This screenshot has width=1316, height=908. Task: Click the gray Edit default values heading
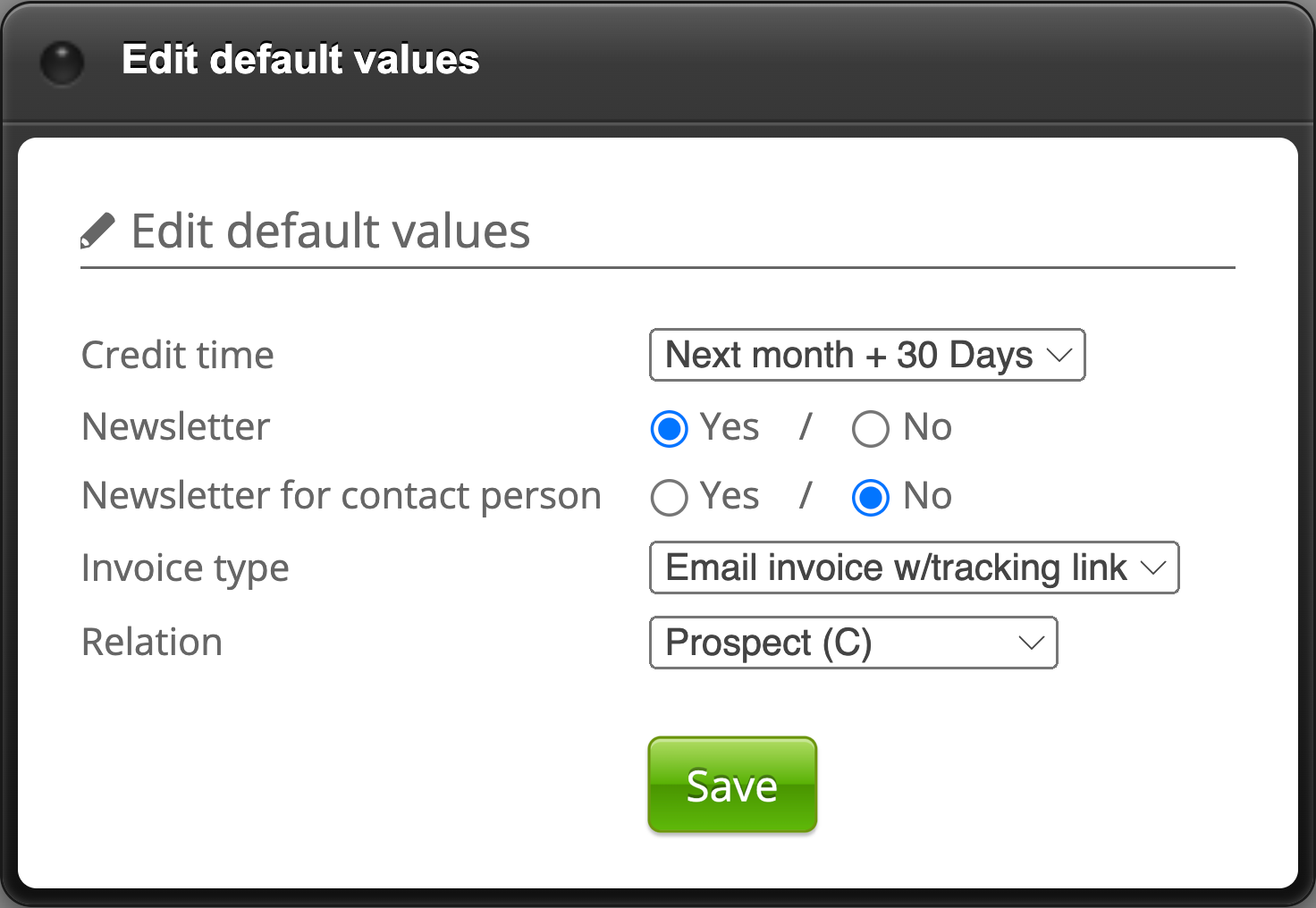click(x=330, y=231)
